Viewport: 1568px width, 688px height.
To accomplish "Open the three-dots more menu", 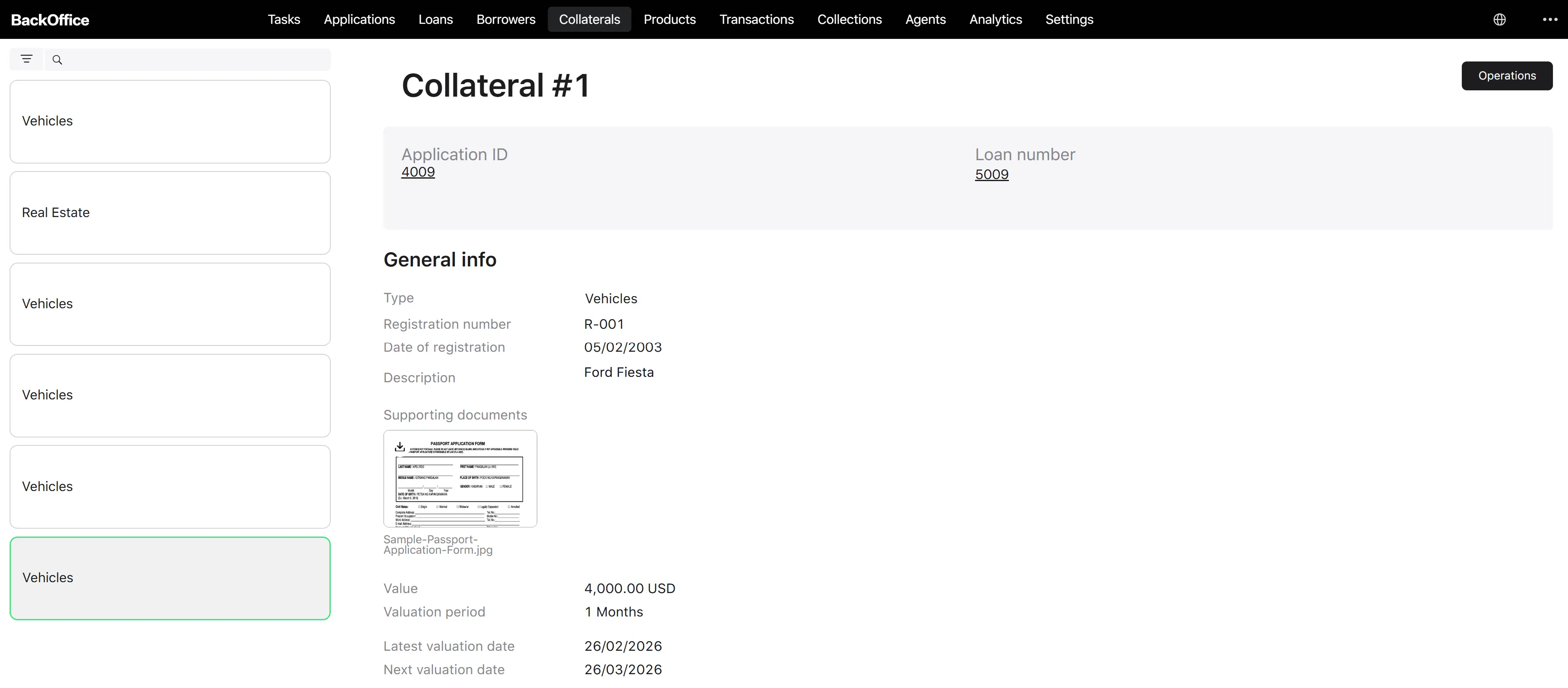I will pyautogui.click(x=1550, y=20).
